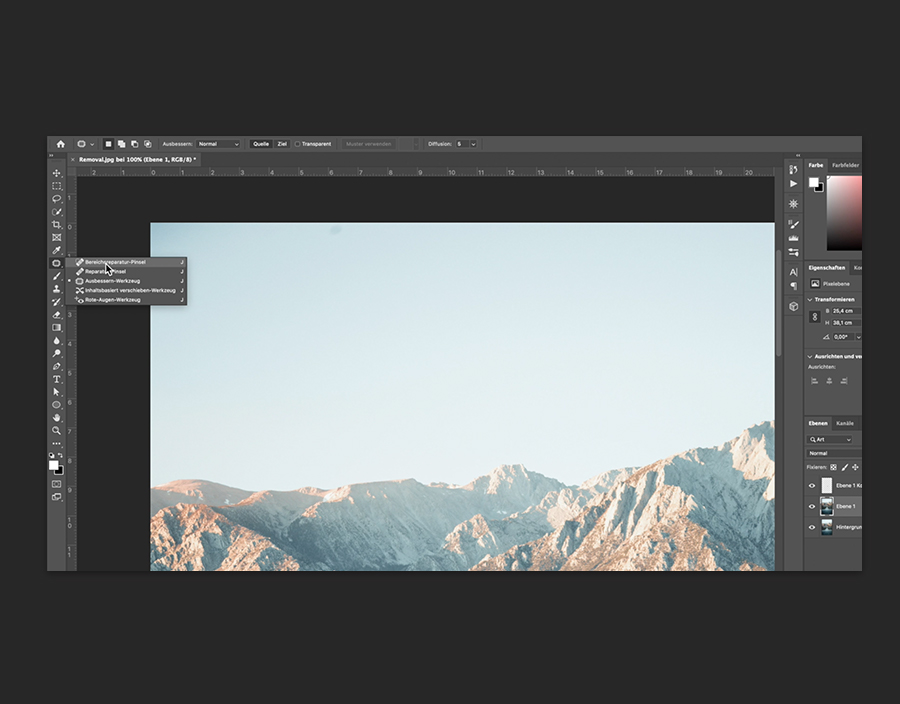
Task: Select the Pen tool
Action: click(x=56, y=366)
